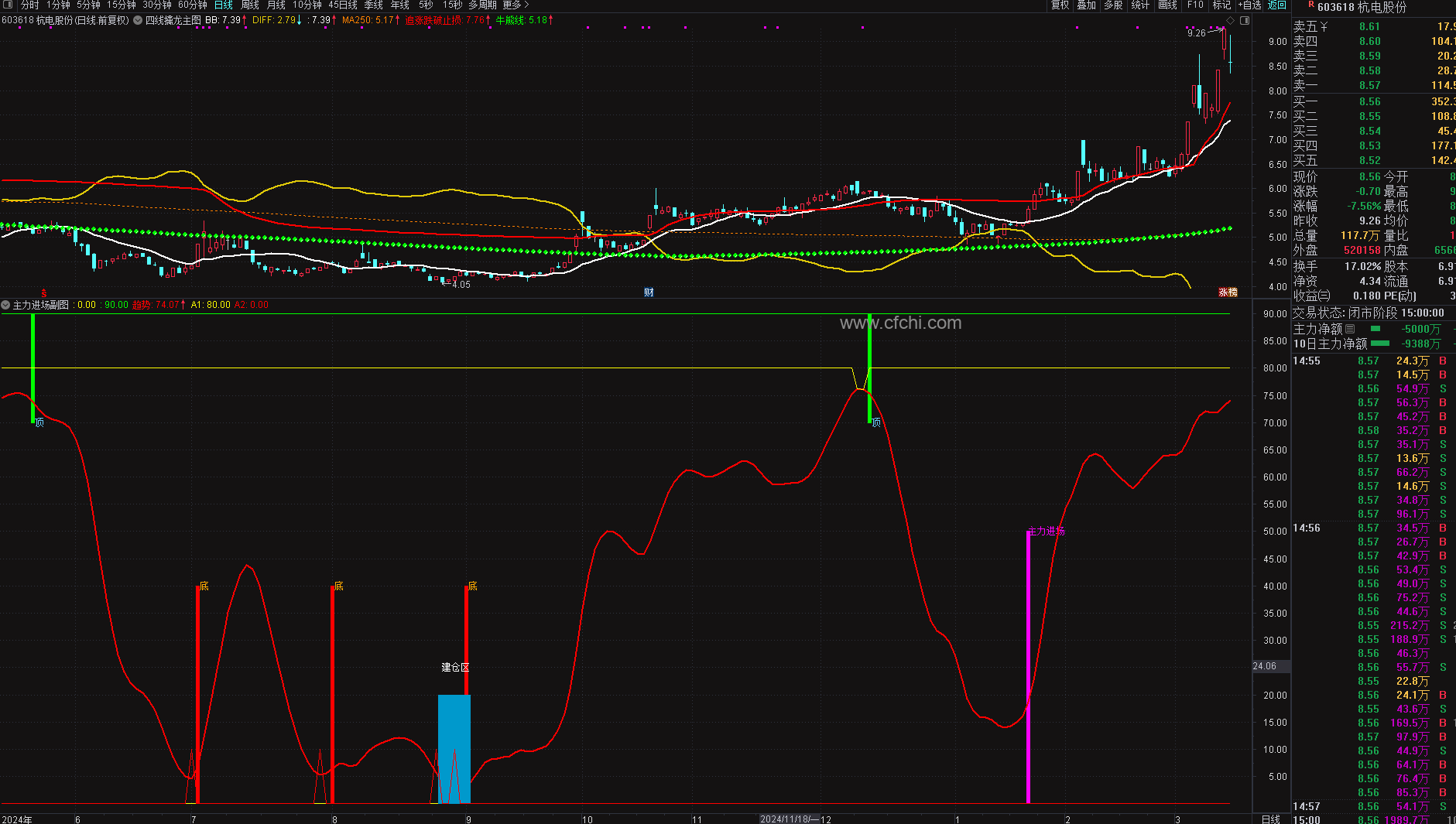Click the 涨榜 badge at chart bottom-right
This screenshot has width=1456, height=824.
[x=1228, y=292]
